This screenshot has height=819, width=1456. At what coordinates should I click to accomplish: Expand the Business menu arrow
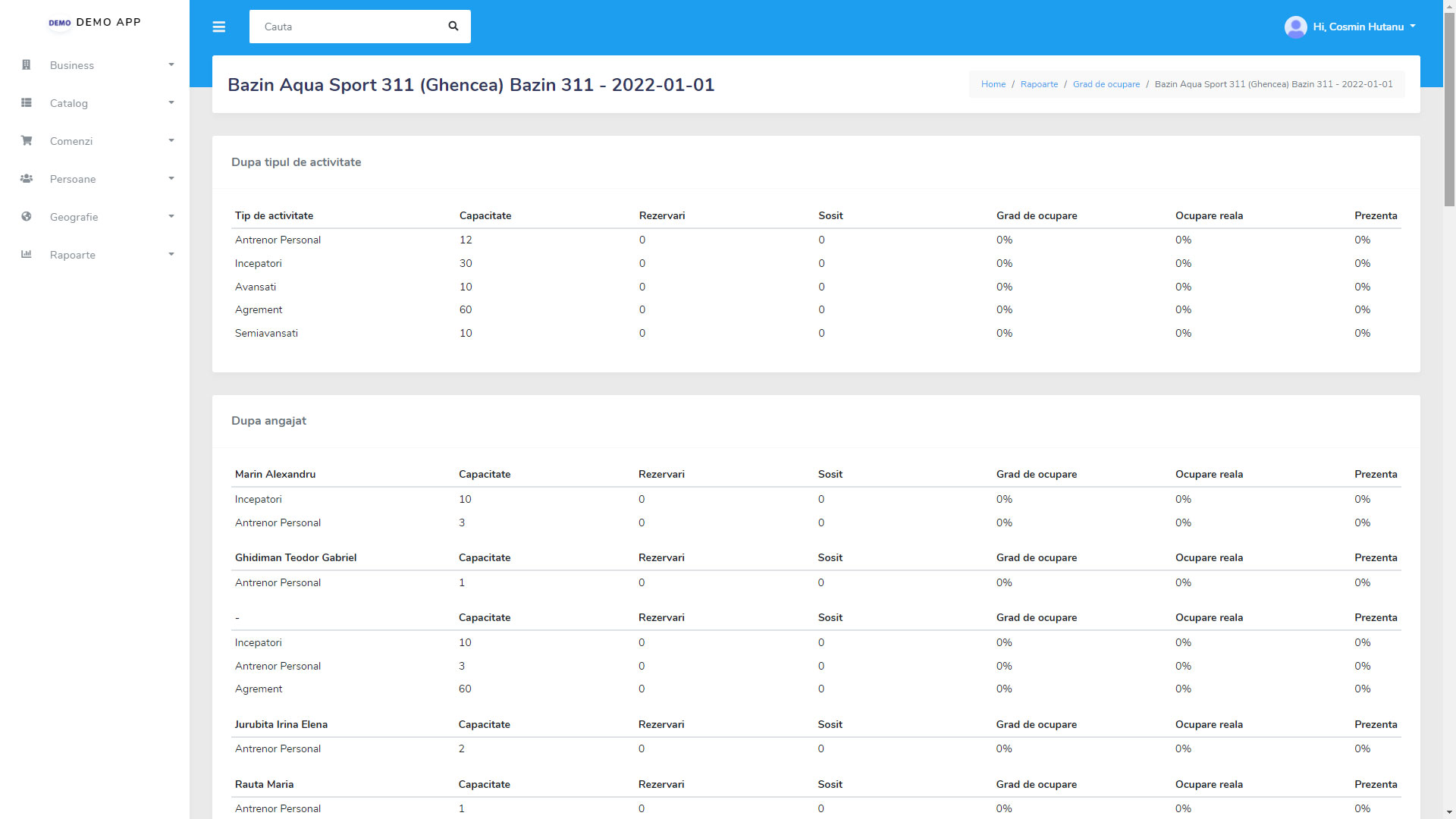point(171,65)
